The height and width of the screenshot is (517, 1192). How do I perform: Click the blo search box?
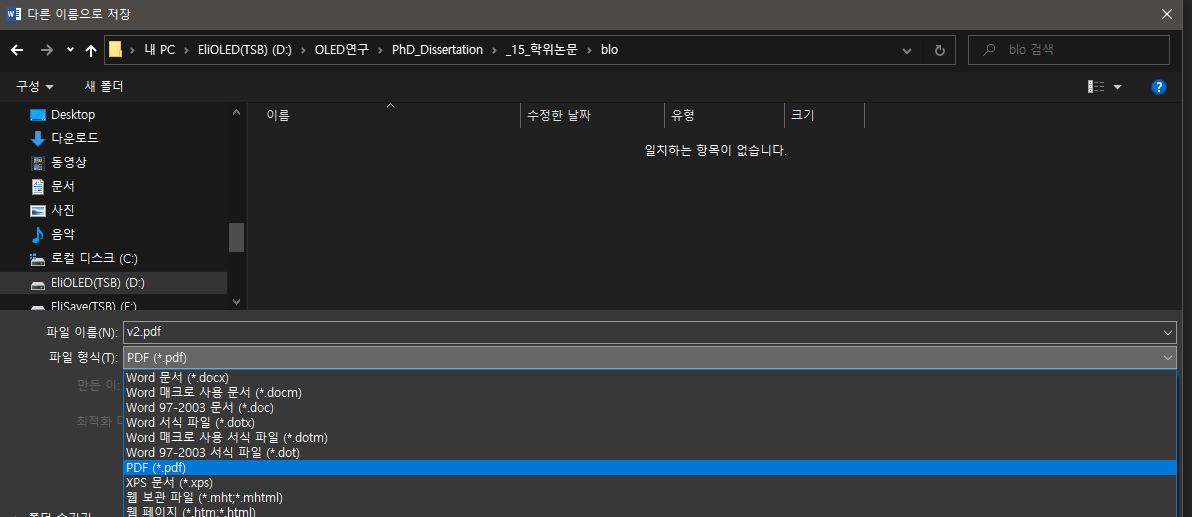point(1069,50)
